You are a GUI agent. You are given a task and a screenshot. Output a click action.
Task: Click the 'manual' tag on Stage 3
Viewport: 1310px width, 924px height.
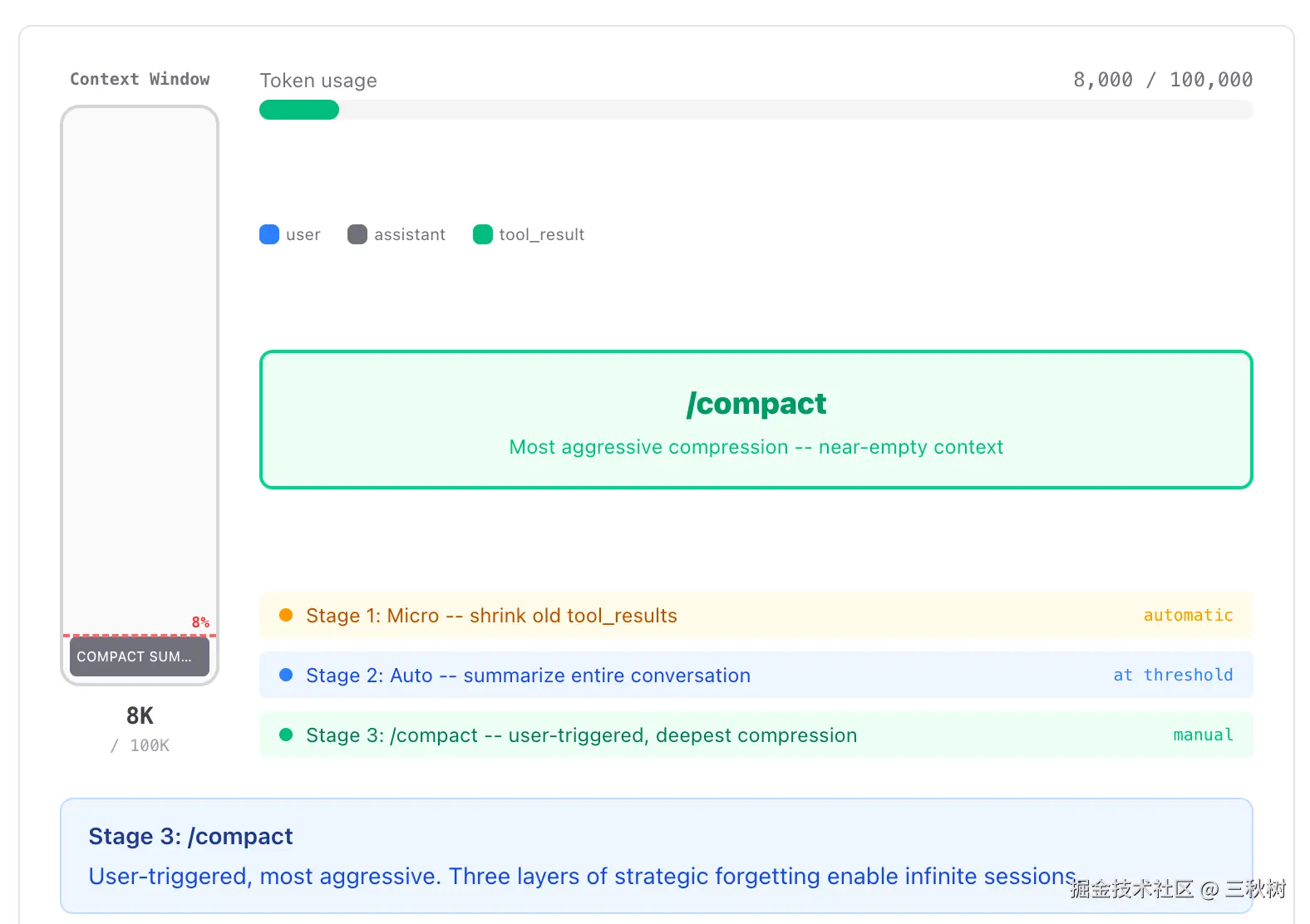coord(1203,735)
